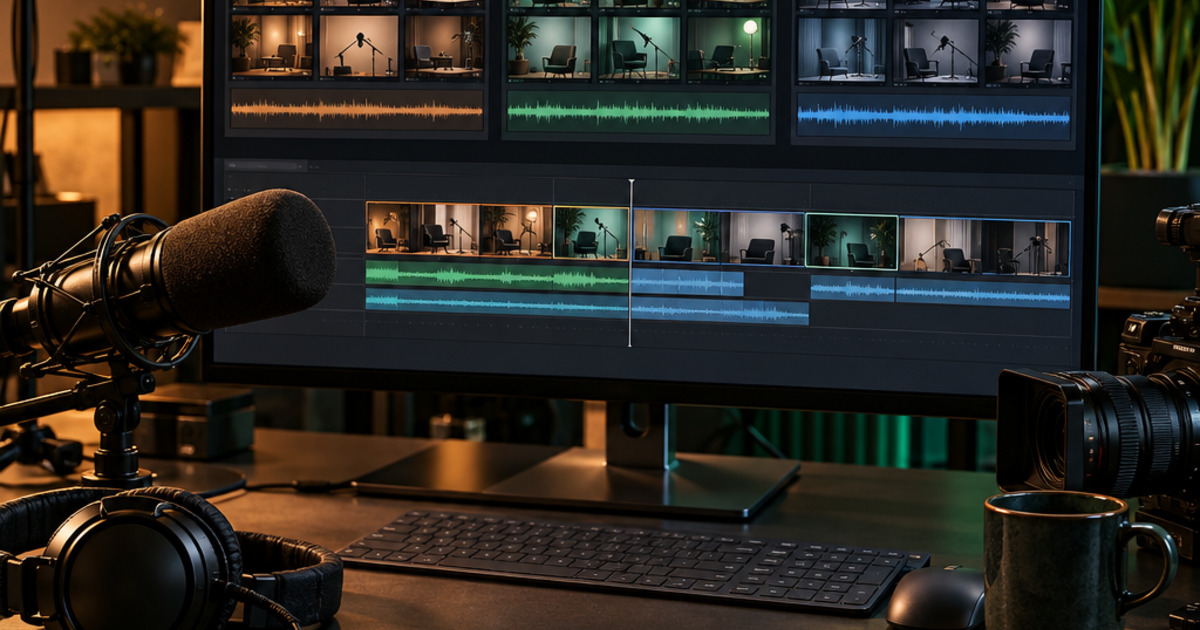Click the white playhead on the timeline

[630, 263]
